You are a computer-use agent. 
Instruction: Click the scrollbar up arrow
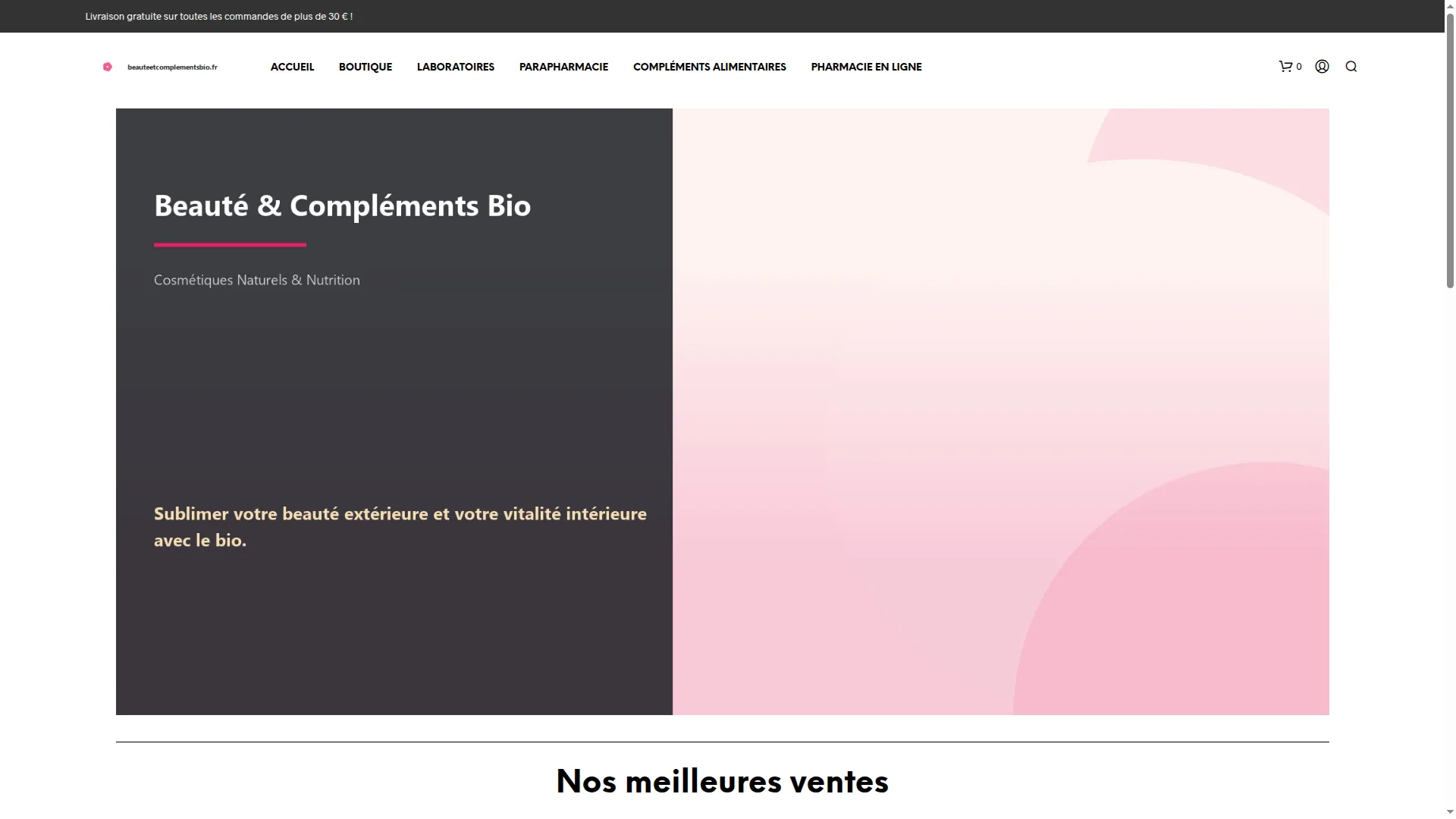coord(1450,5)
